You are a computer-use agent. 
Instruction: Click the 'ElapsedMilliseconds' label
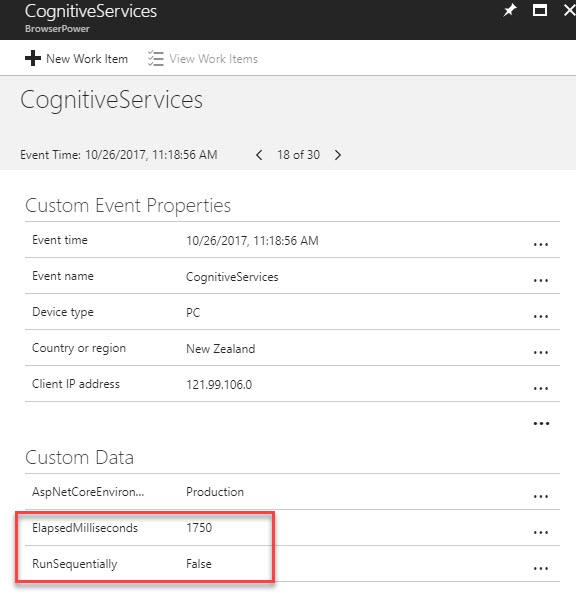tap(85, 528)
